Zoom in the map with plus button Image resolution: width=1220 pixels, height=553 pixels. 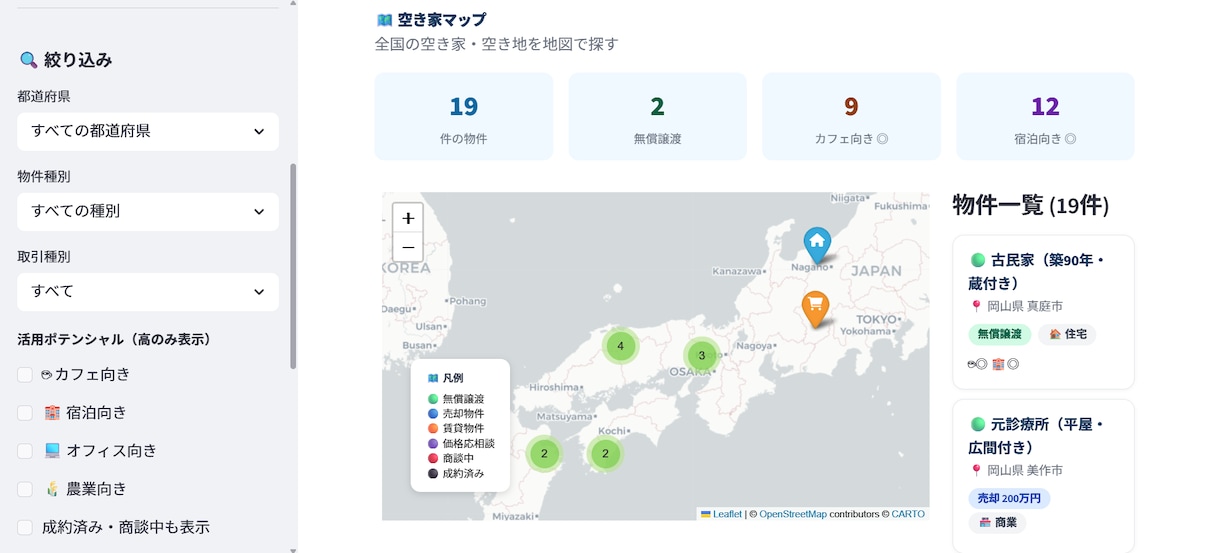tap(408, 218)
